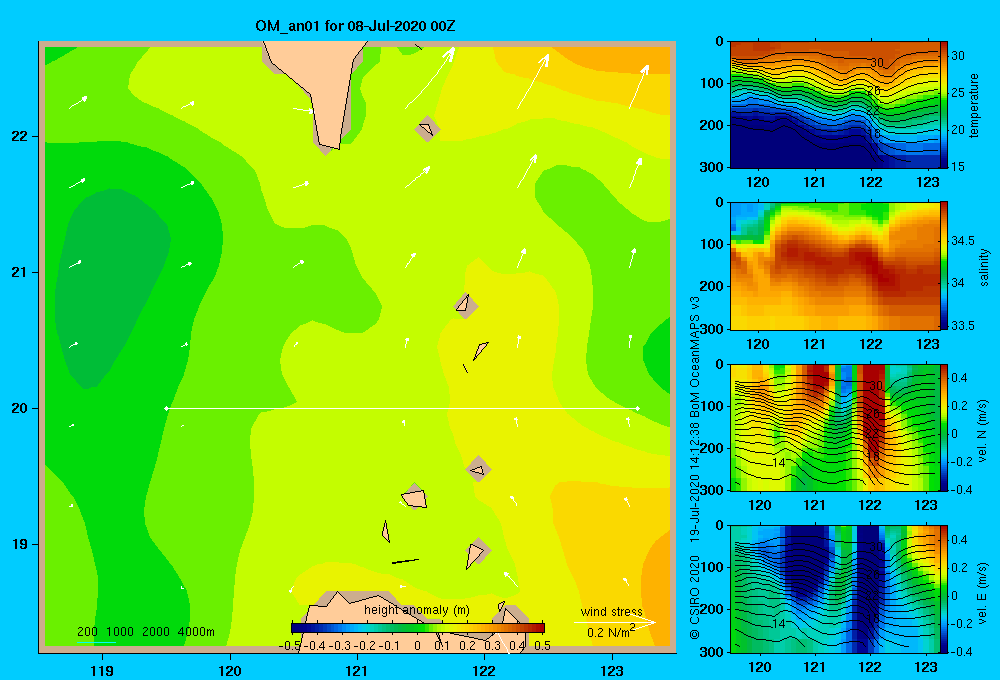Viewport: 1000px width, 680px height.
Task: Click the plot title "OM_an01 for 08-Jul-2020 00Z"
Action: point(355,26)
